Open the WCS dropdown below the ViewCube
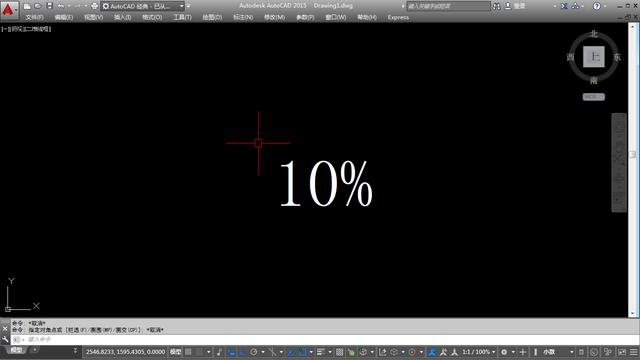 click(593, 97)
